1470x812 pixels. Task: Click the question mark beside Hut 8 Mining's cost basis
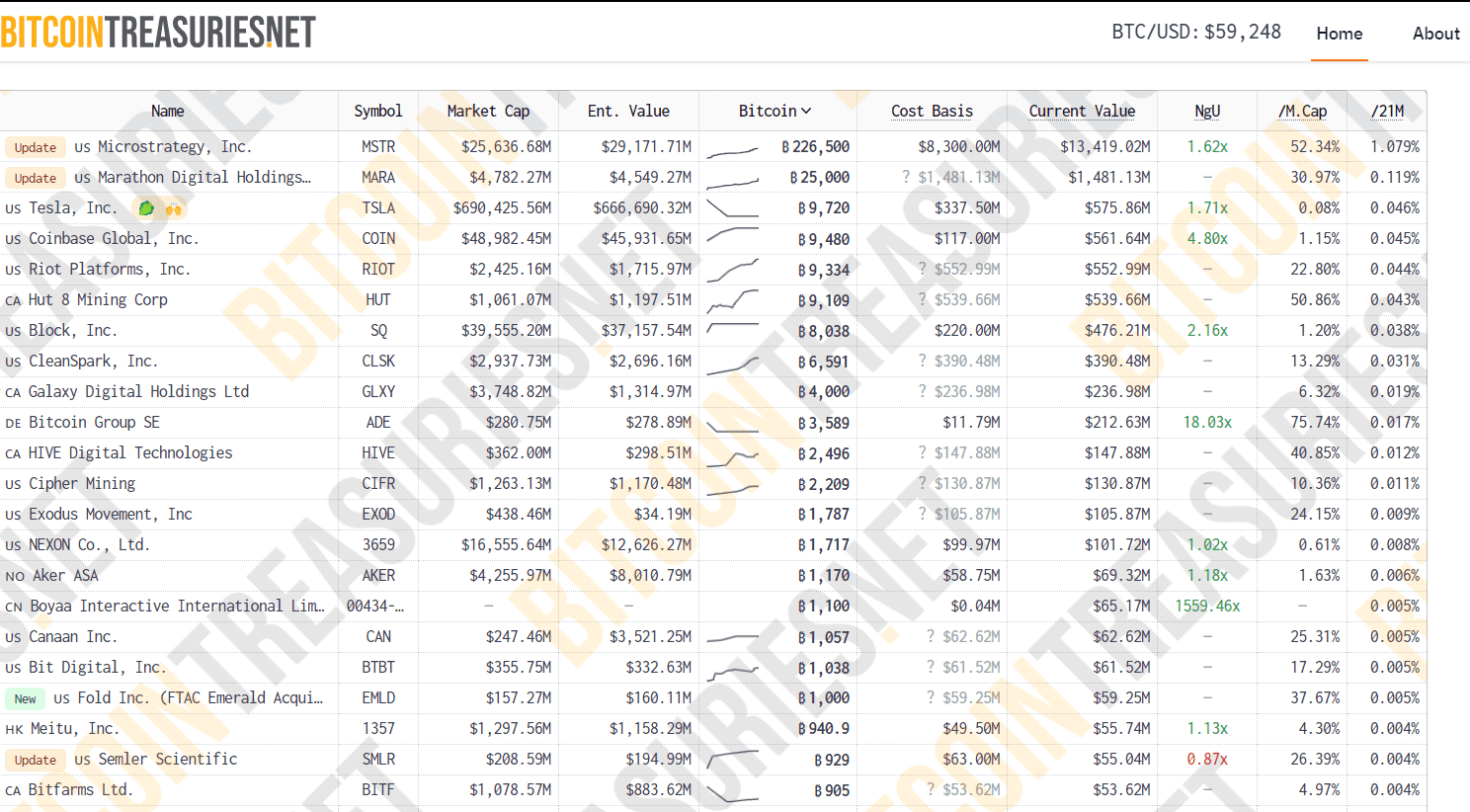pos(923,299)
